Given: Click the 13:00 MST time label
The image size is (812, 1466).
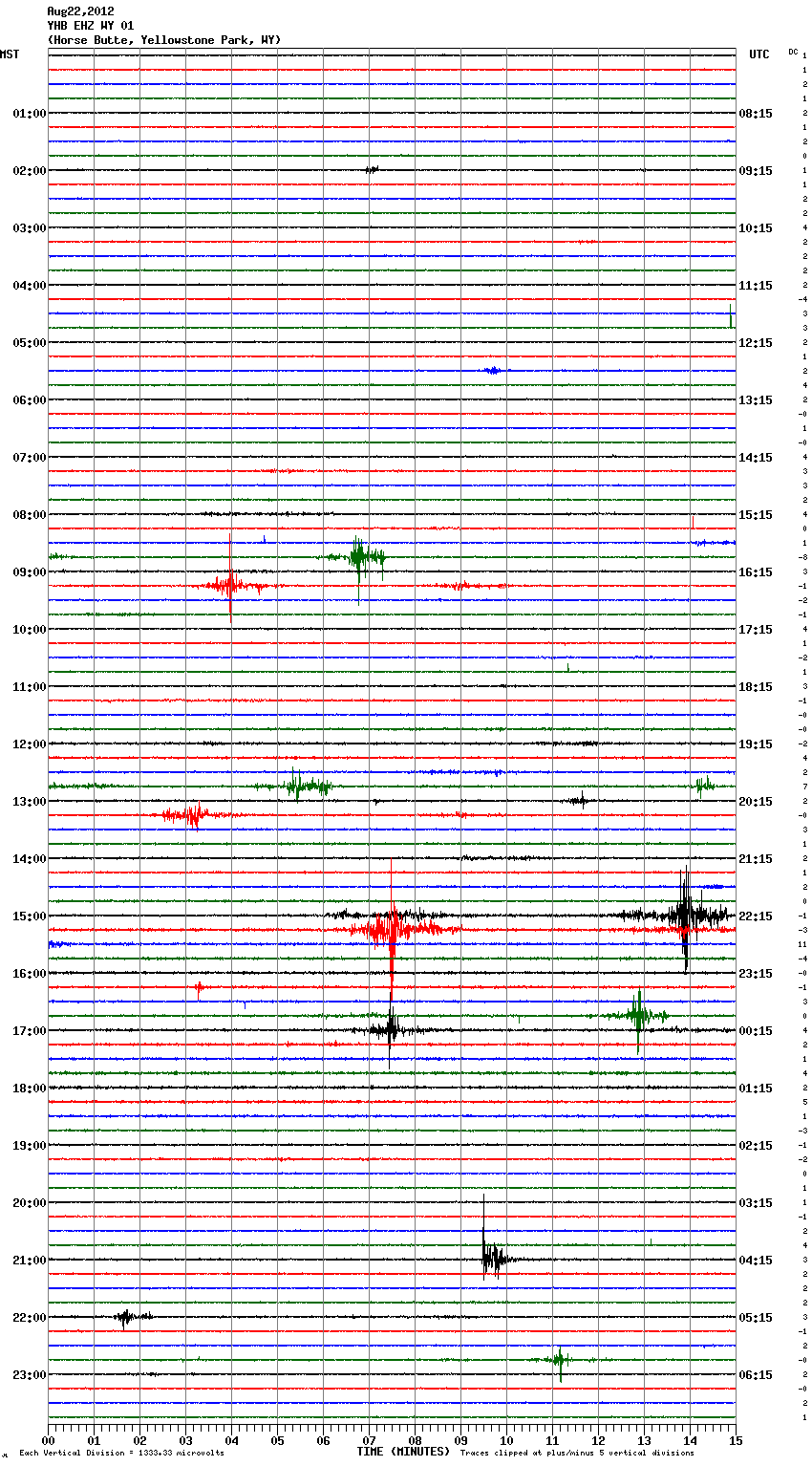Looking at the screenshot, I should click(30, 802).
